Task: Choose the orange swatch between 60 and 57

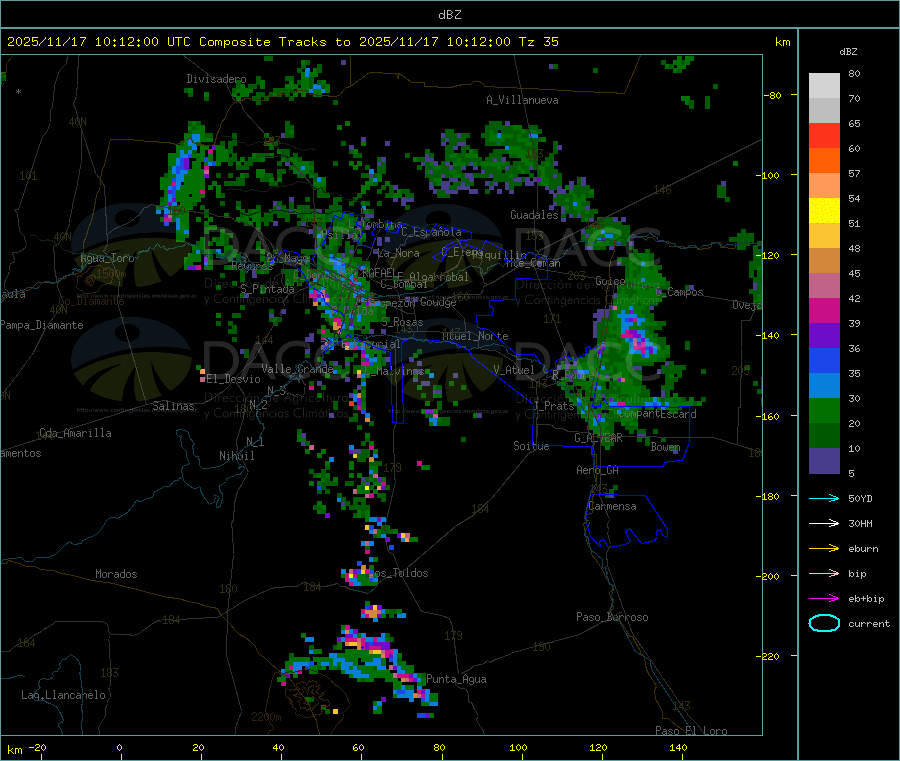Action: [x=824, y=161]
